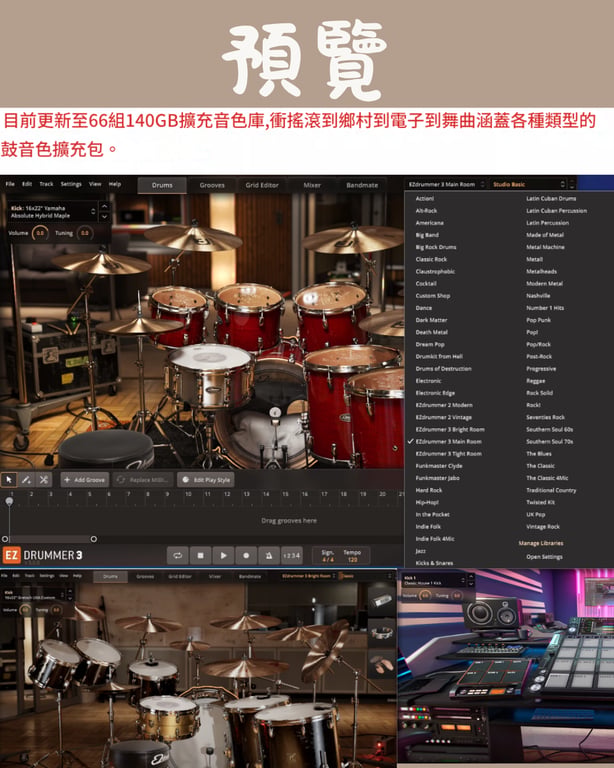Select the arrow pointer tool

point(9,480)
